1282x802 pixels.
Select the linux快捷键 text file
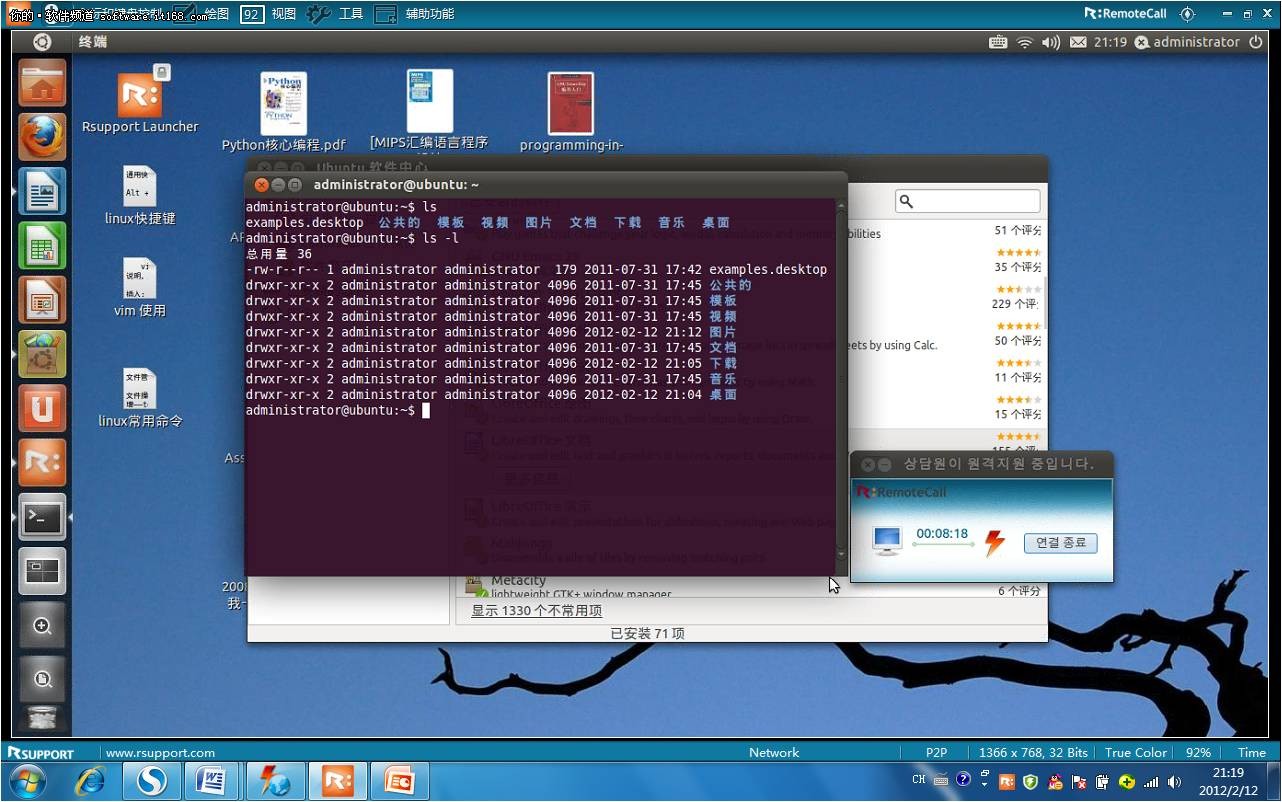140,196
